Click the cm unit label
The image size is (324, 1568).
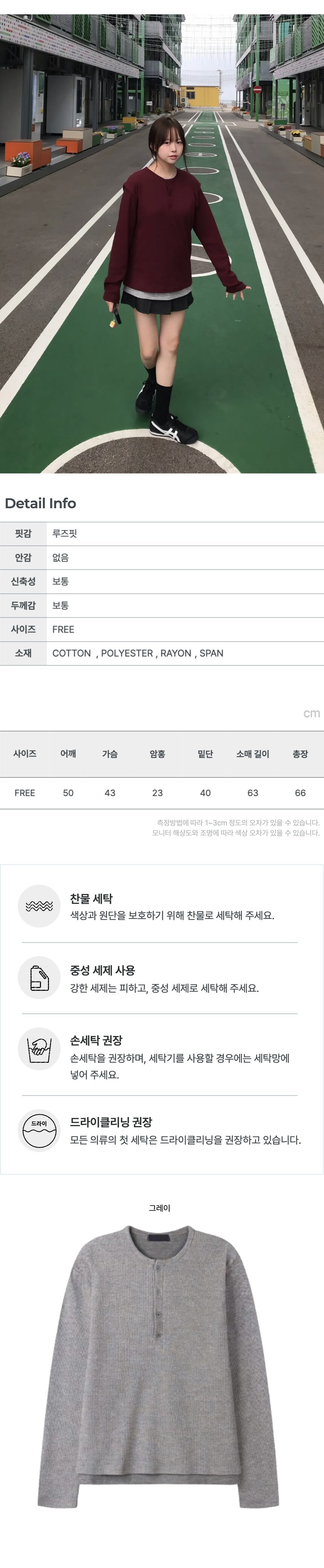(311, 713)
